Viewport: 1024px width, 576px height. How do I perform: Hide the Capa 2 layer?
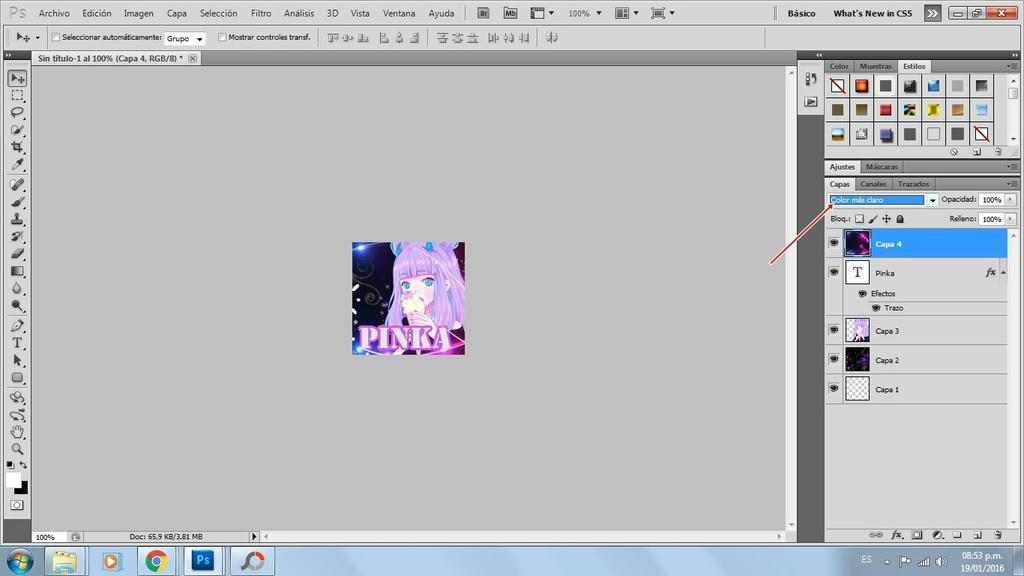[x=834, y=359]
